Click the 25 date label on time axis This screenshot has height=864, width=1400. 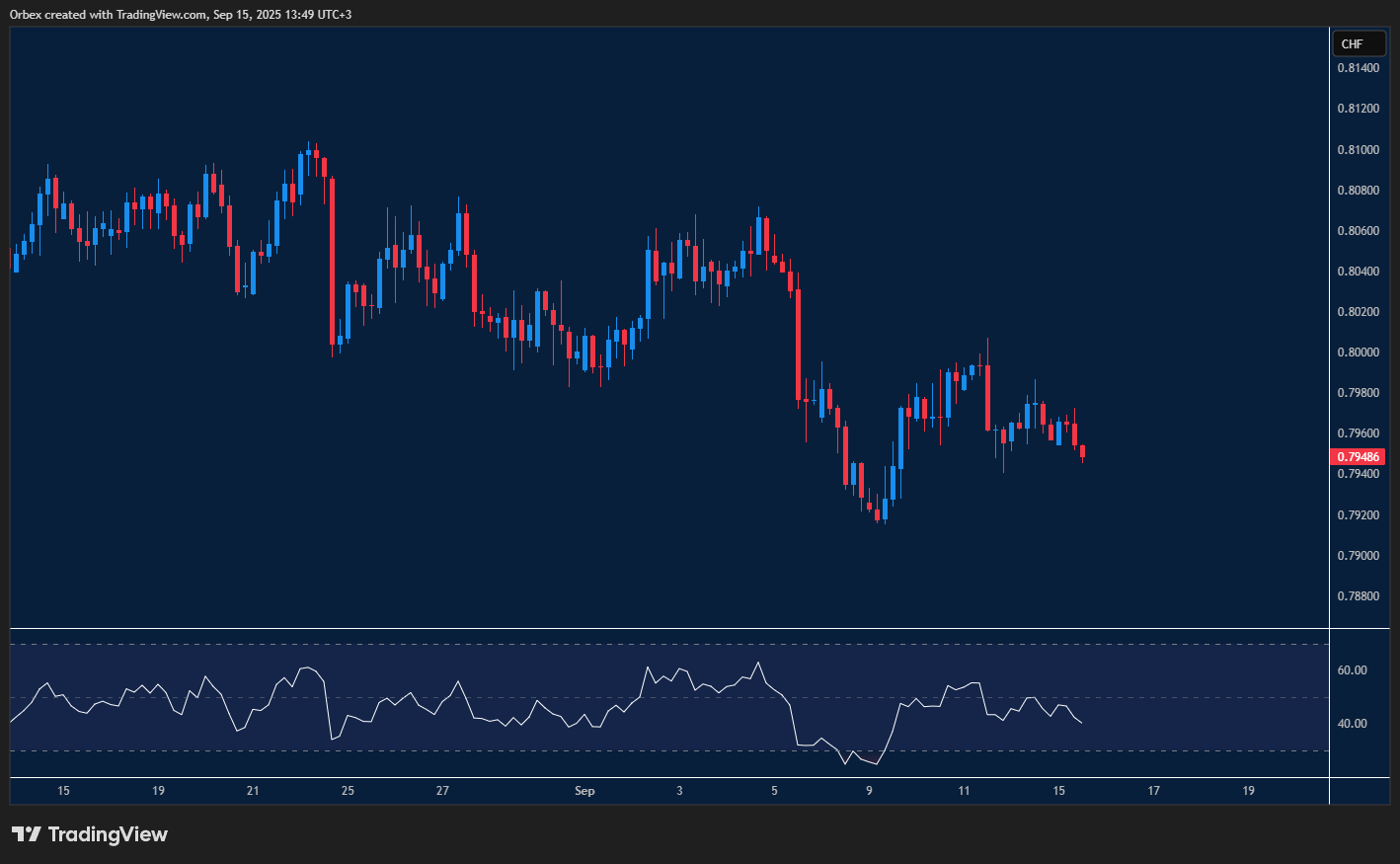pyautogui.click(x=348, y=791)
